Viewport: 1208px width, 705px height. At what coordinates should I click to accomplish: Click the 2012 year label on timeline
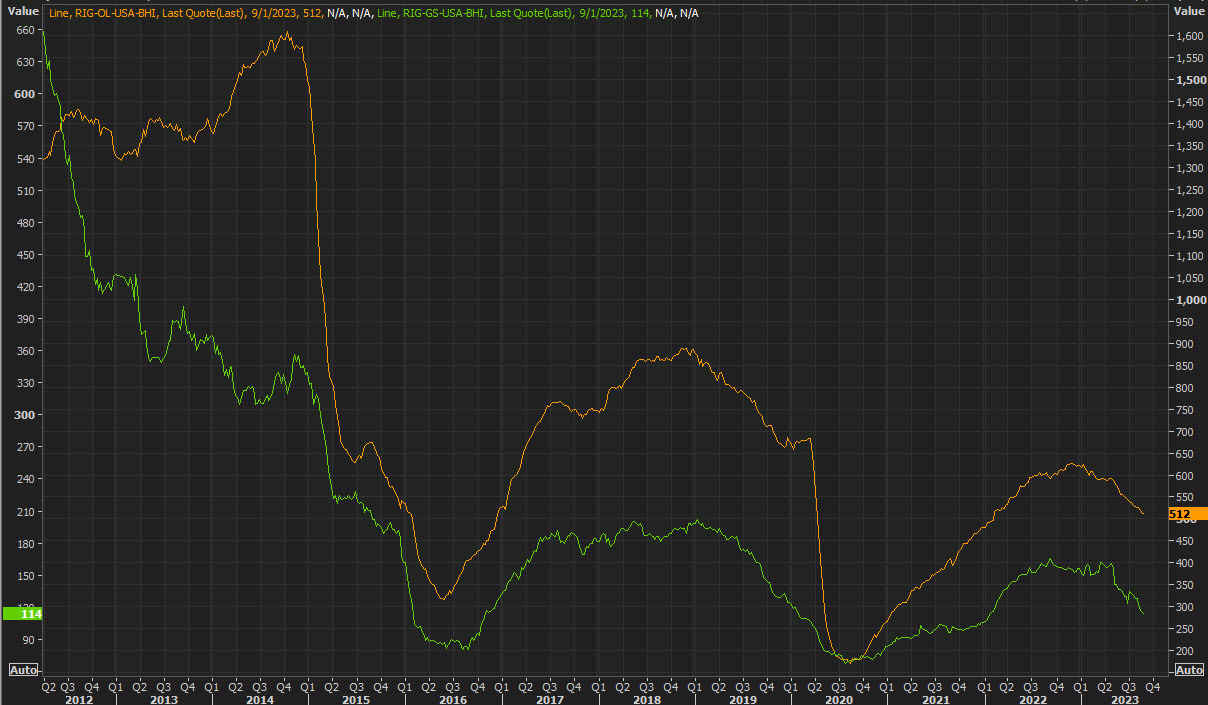pyautogui.click(x=80, y=700)
